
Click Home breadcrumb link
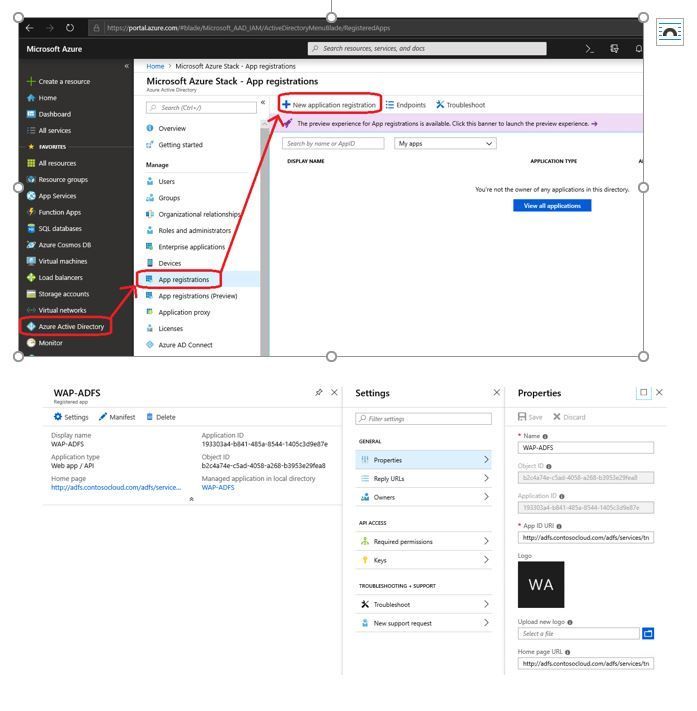pos(155,66)
